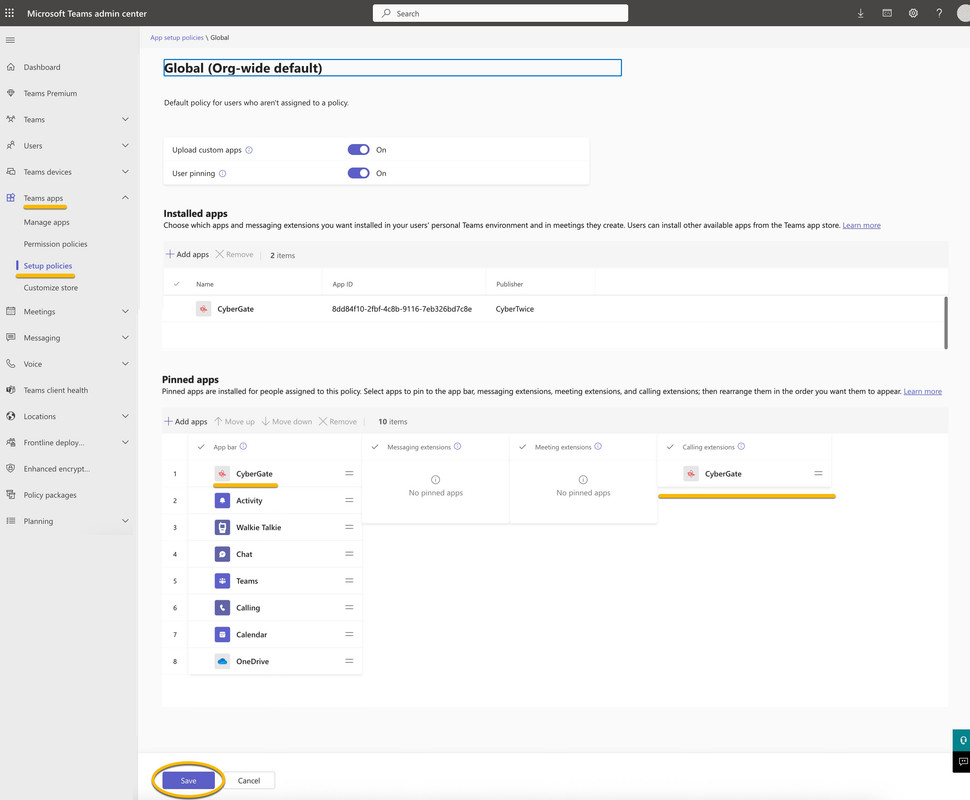This screenshot has height=800, width=970.
Task: Click info icon beside Upload custom apps
Action: coord(249,150)
